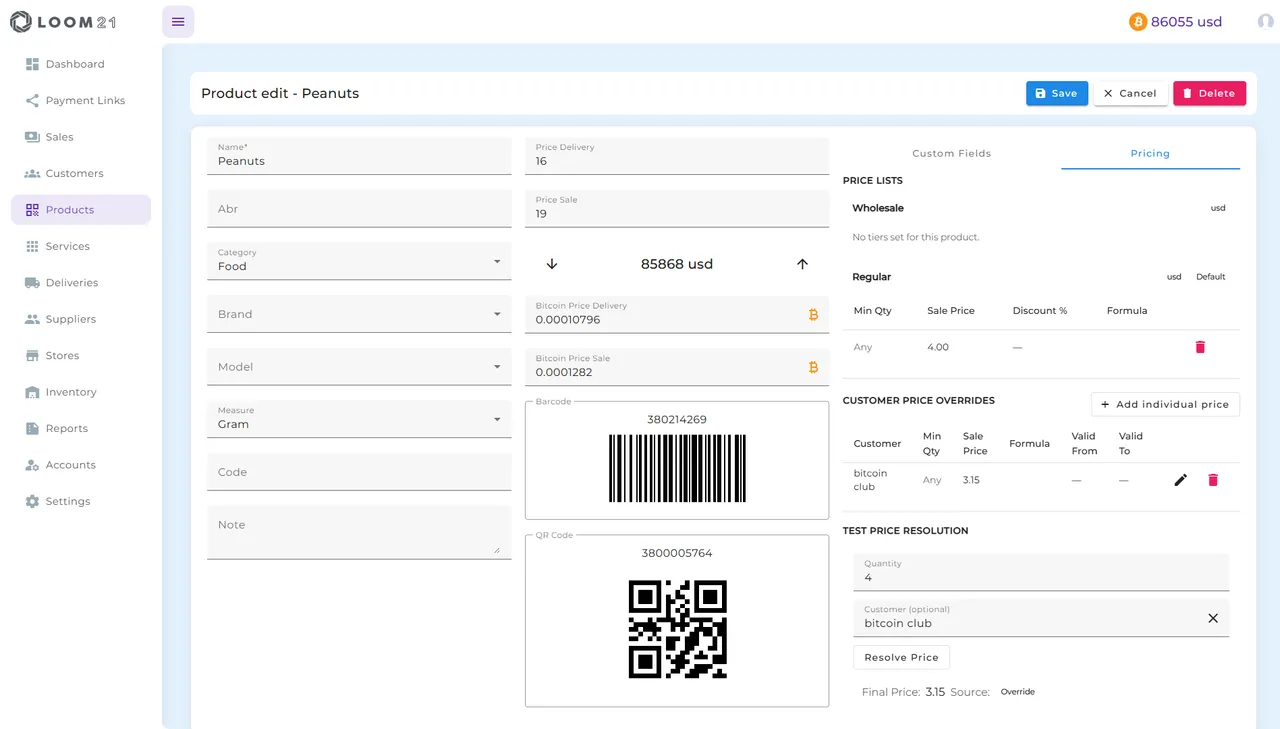
Task: Click the Payment Links share icon
Action: click(32, 100)
